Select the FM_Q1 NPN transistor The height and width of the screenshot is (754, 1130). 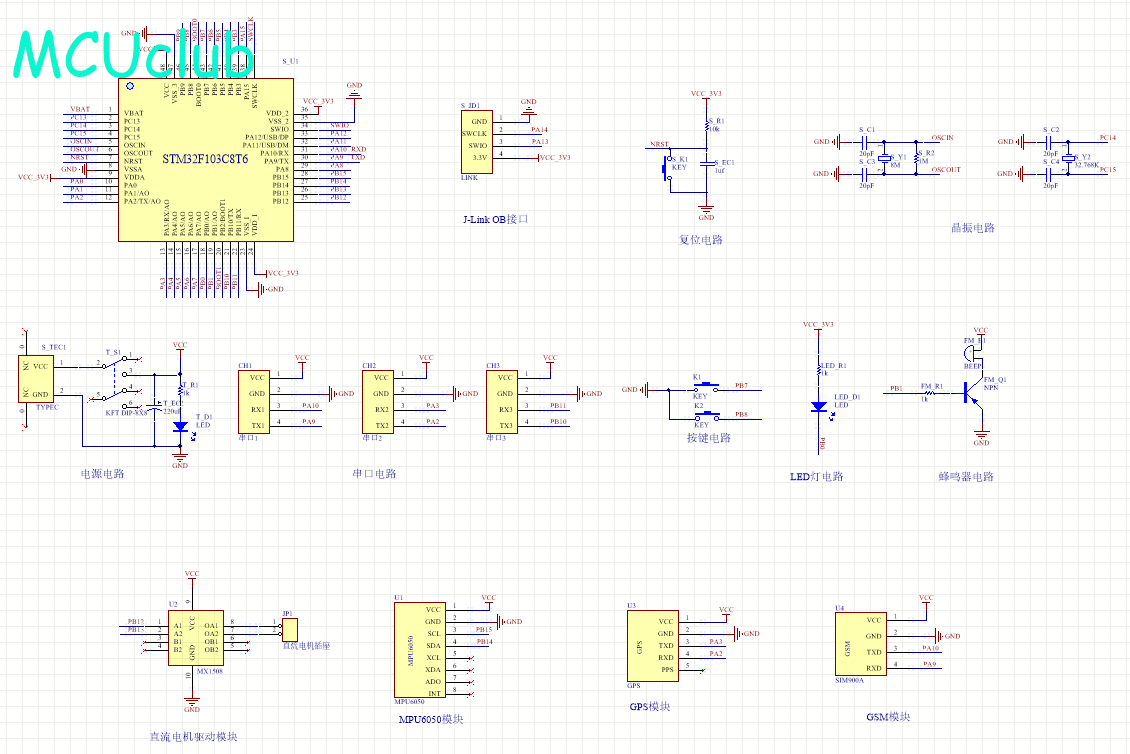[x=972, y=394]
